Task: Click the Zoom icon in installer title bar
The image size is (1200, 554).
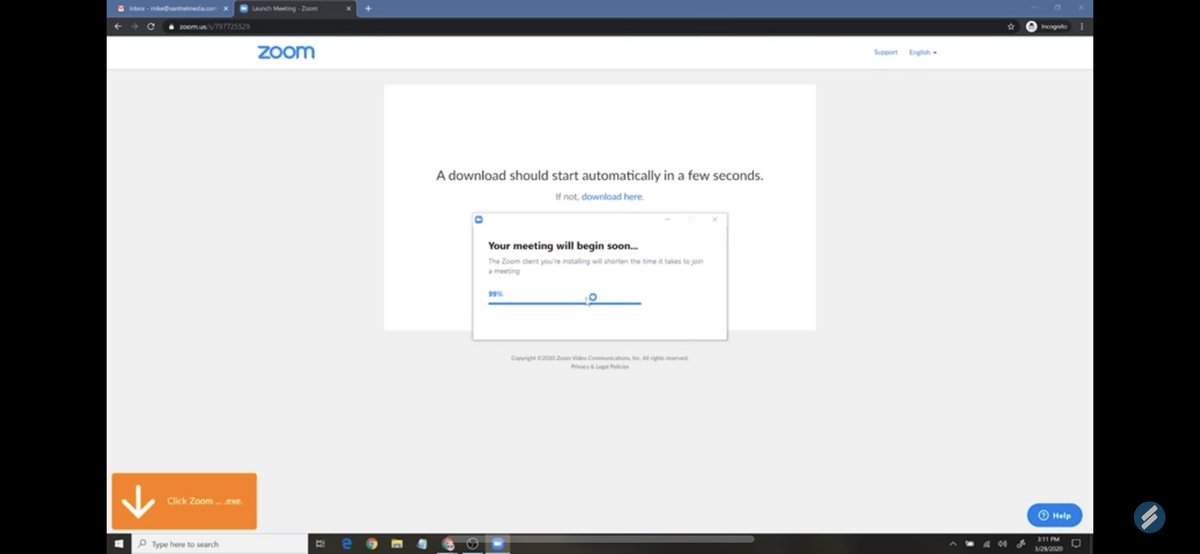Action: tap(479, 219)
